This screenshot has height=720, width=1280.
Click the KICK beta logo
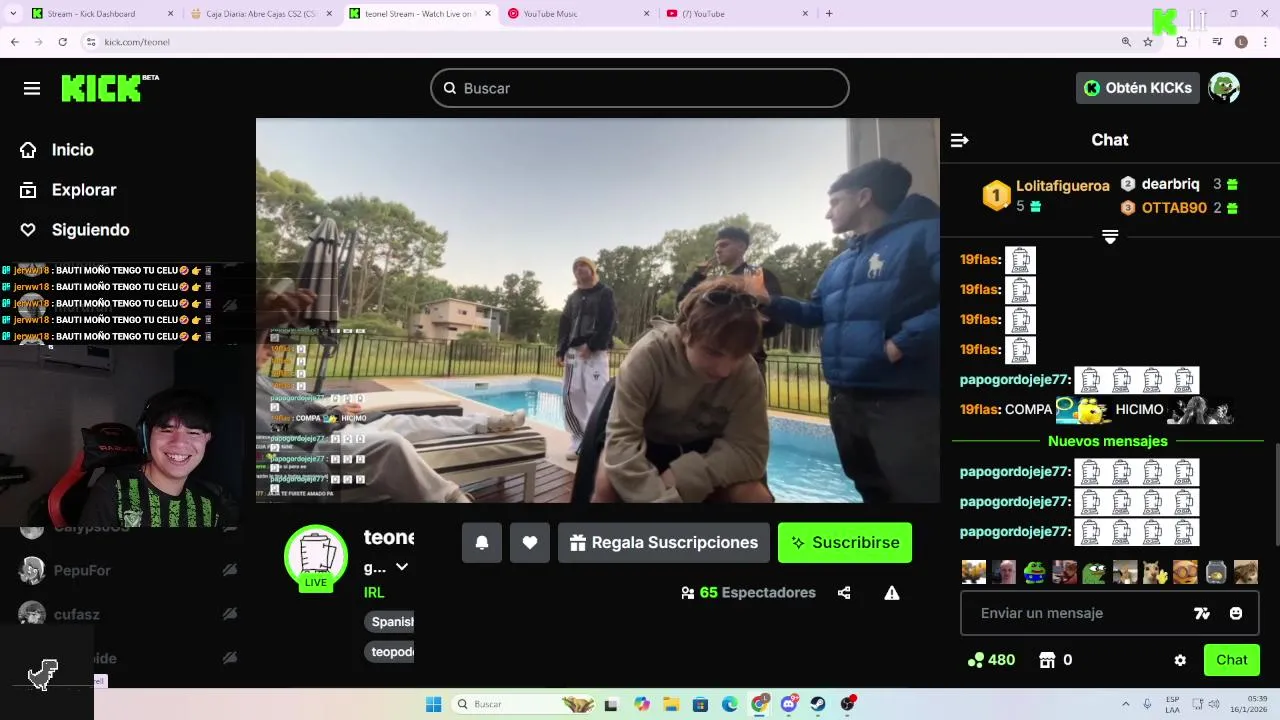[110, 88]
